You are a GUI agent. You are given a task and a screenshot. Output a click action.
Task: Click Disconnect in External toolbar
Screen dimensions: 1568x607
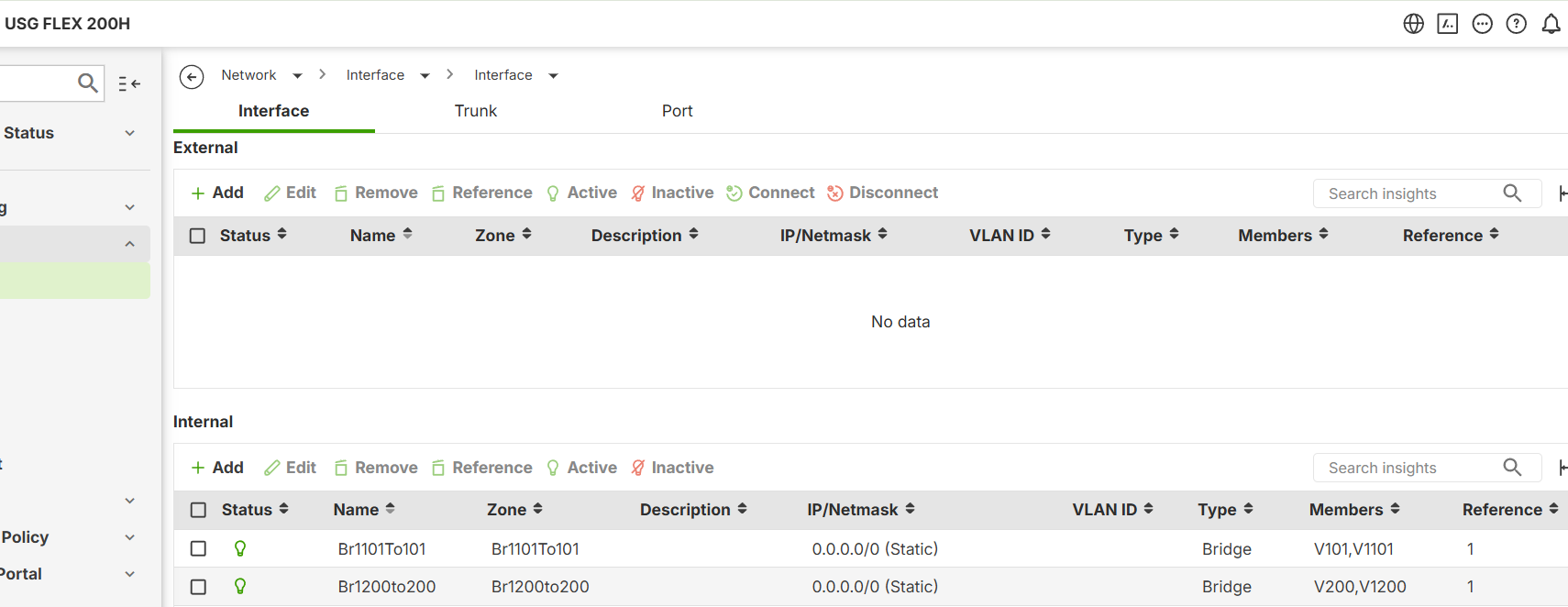click(882, 193)
